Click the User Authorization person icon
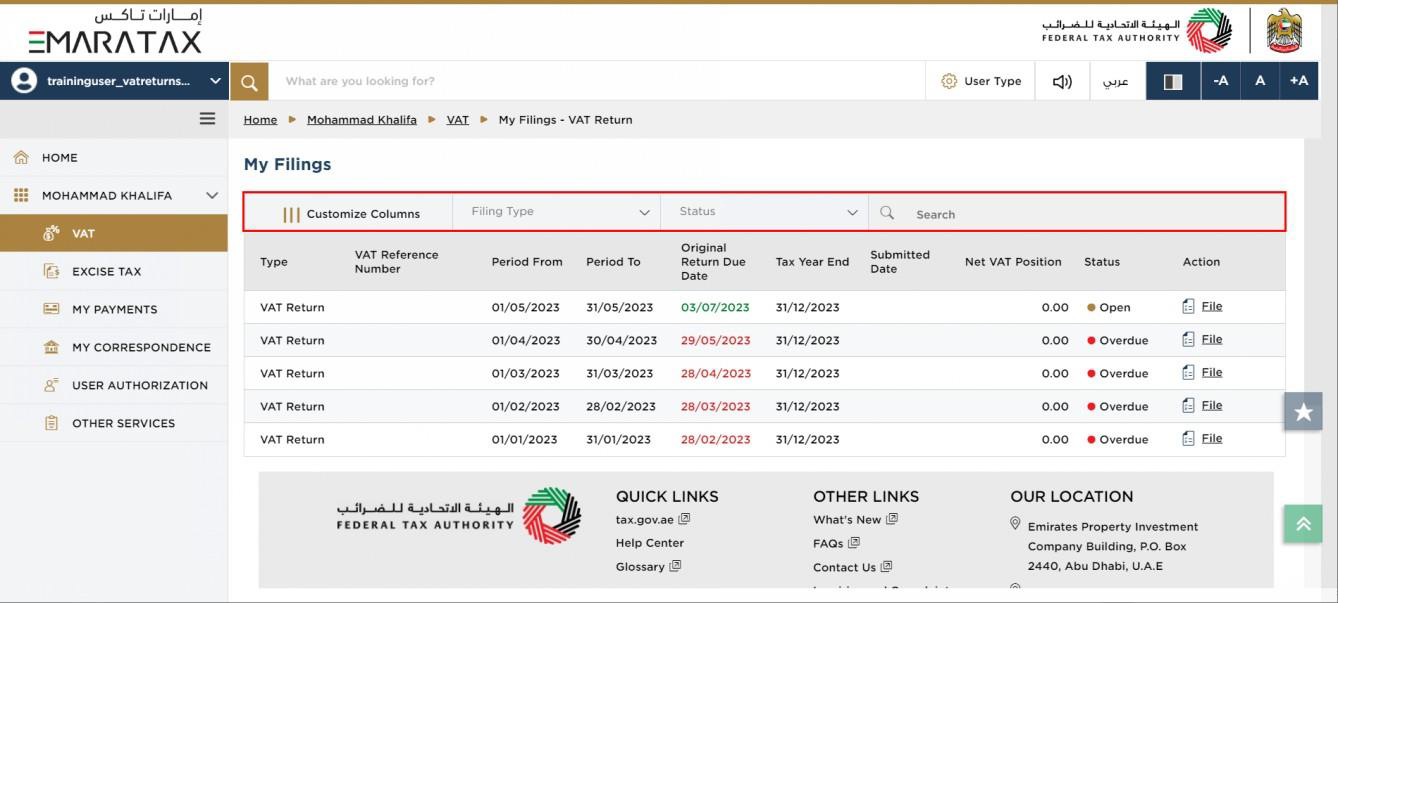Screen dimensions: 1414x801 click(x=51, y=385)
